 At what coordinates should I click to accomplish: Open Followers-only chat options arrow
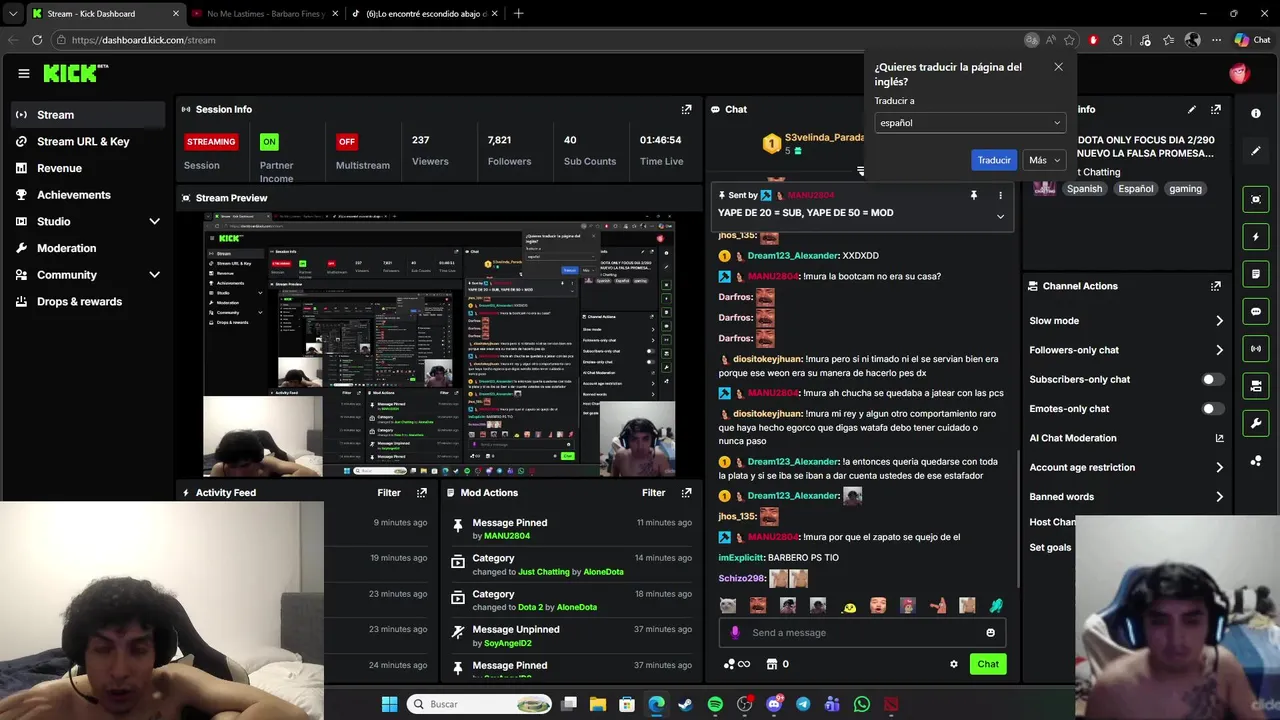[x=1219, y=350]
